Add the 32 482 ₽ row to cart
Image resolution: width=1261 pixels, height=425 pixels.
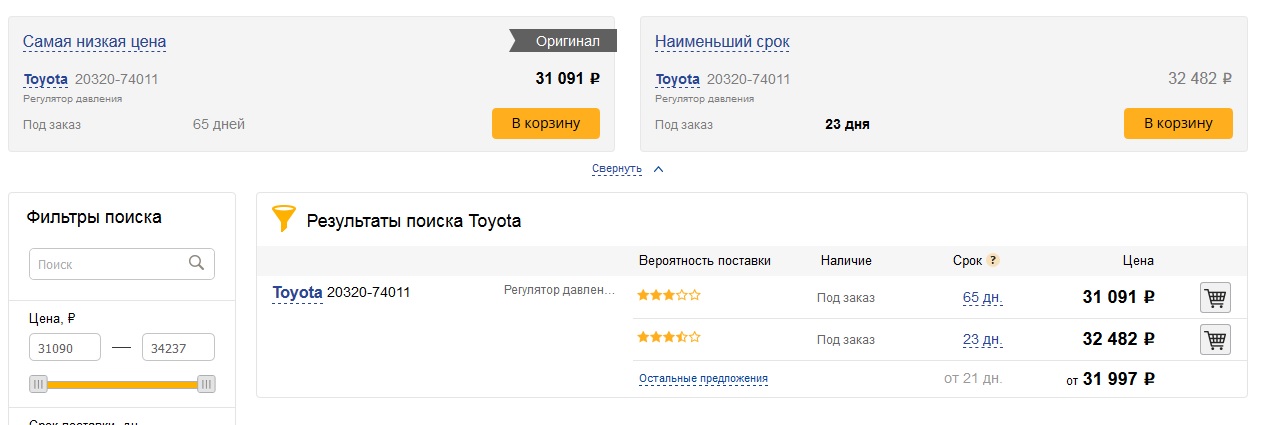pos(1215,340)
